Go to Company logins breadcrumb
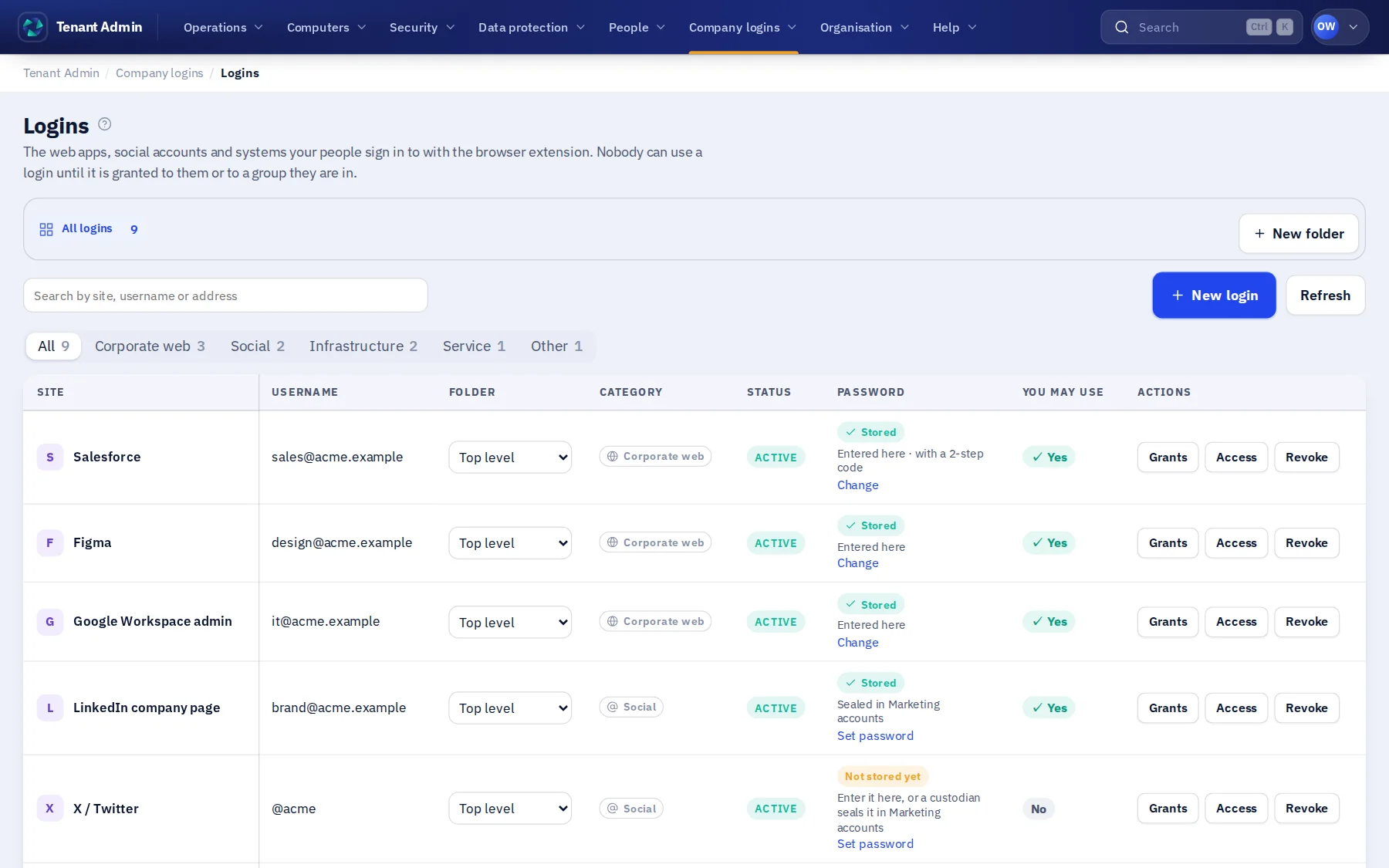This screenshot has width=1389, height=868. [159, 73]
